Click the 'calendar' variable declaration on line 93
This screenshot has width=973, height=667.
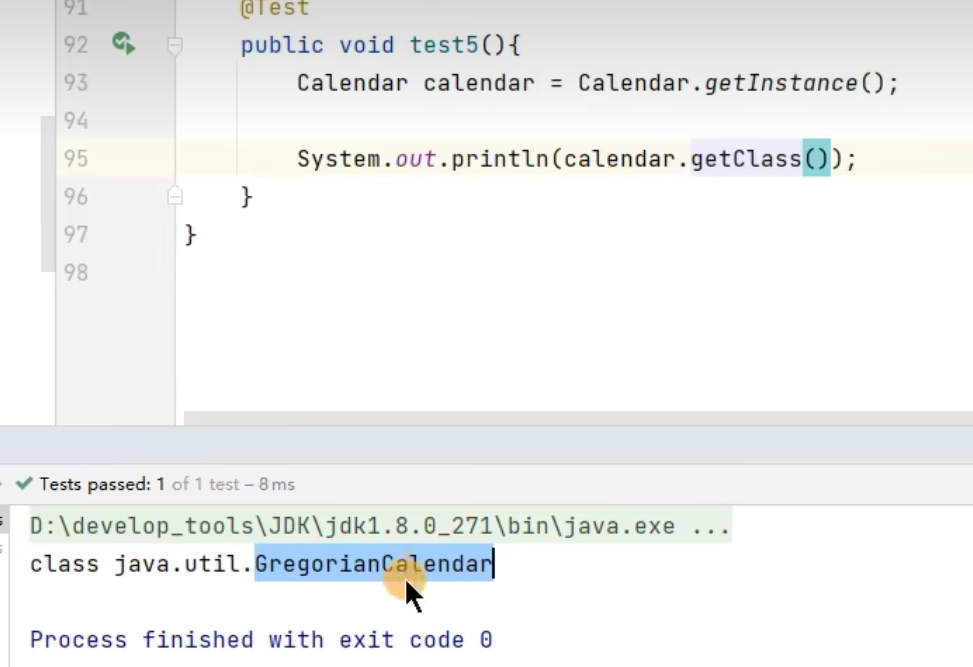click(478, 83)
